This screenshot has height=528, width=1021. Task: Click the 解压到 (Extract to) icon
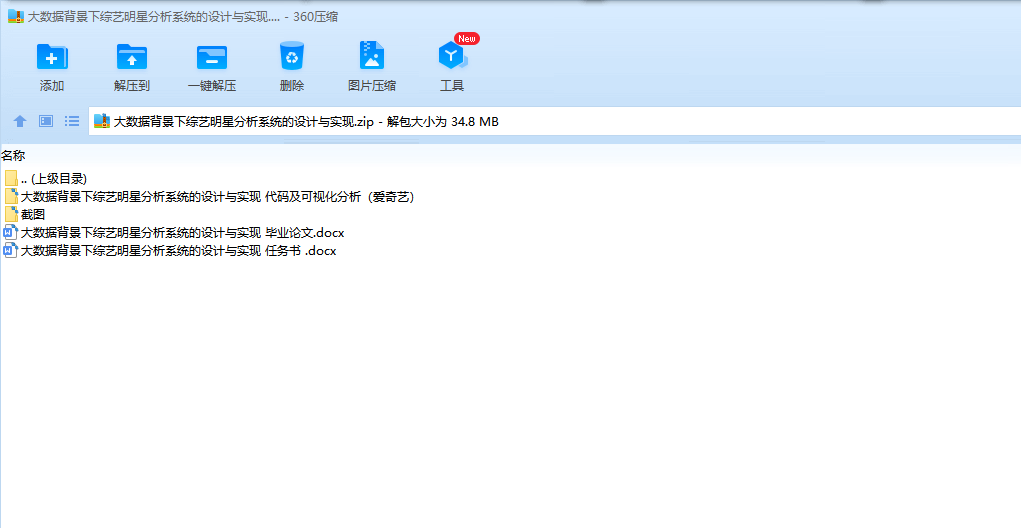tap(132, 57)
